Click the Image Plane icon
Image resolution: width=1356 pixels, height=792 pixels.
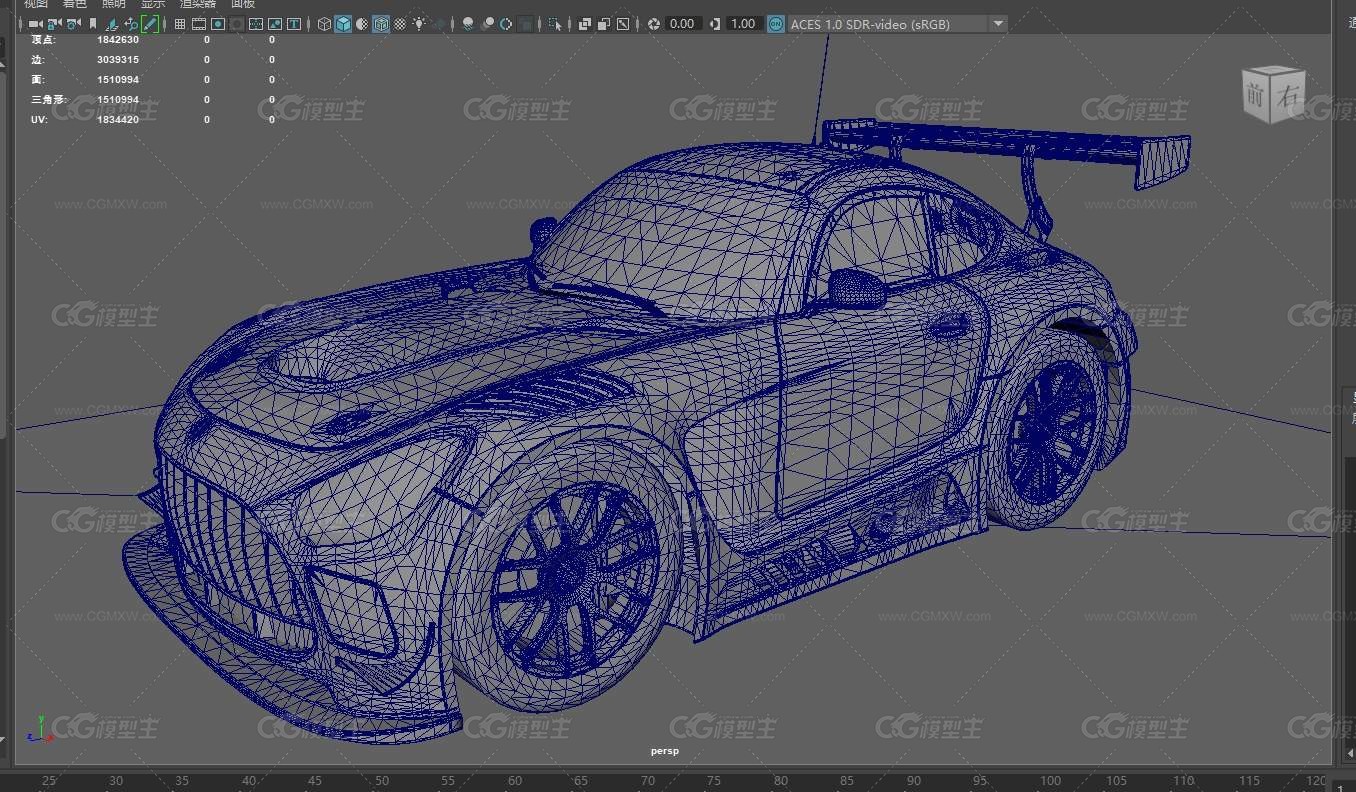[x=111, y=24]
